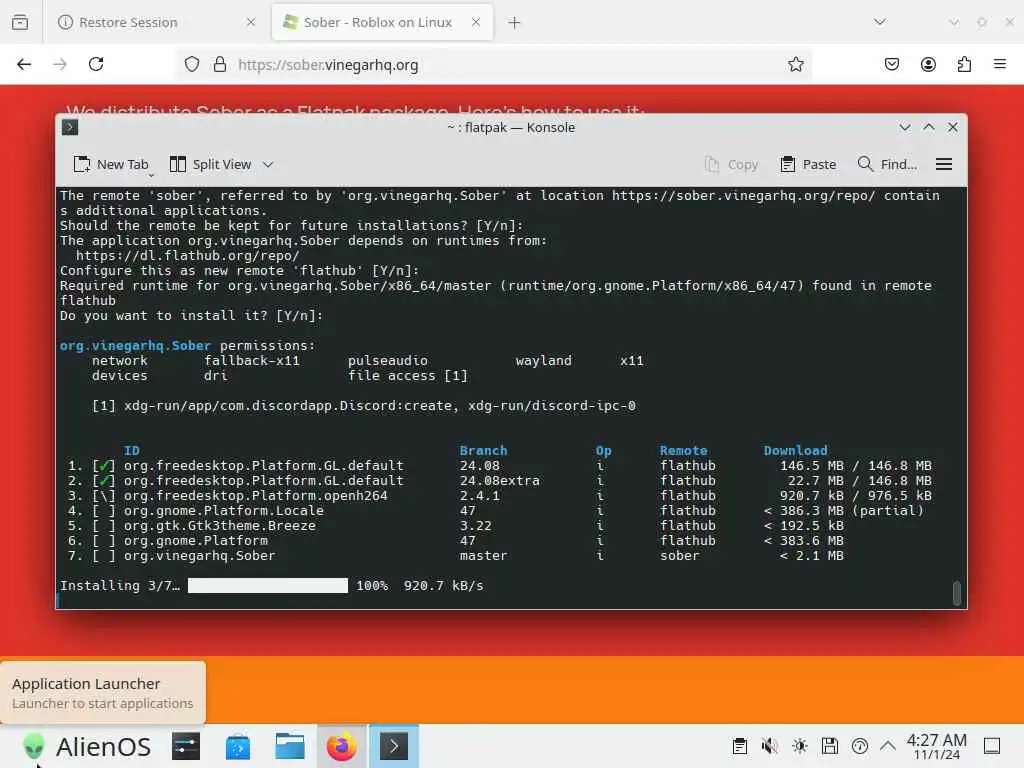Open the brightness tray icon
Screen dimensions: 1024x768
tap(799, 746)
